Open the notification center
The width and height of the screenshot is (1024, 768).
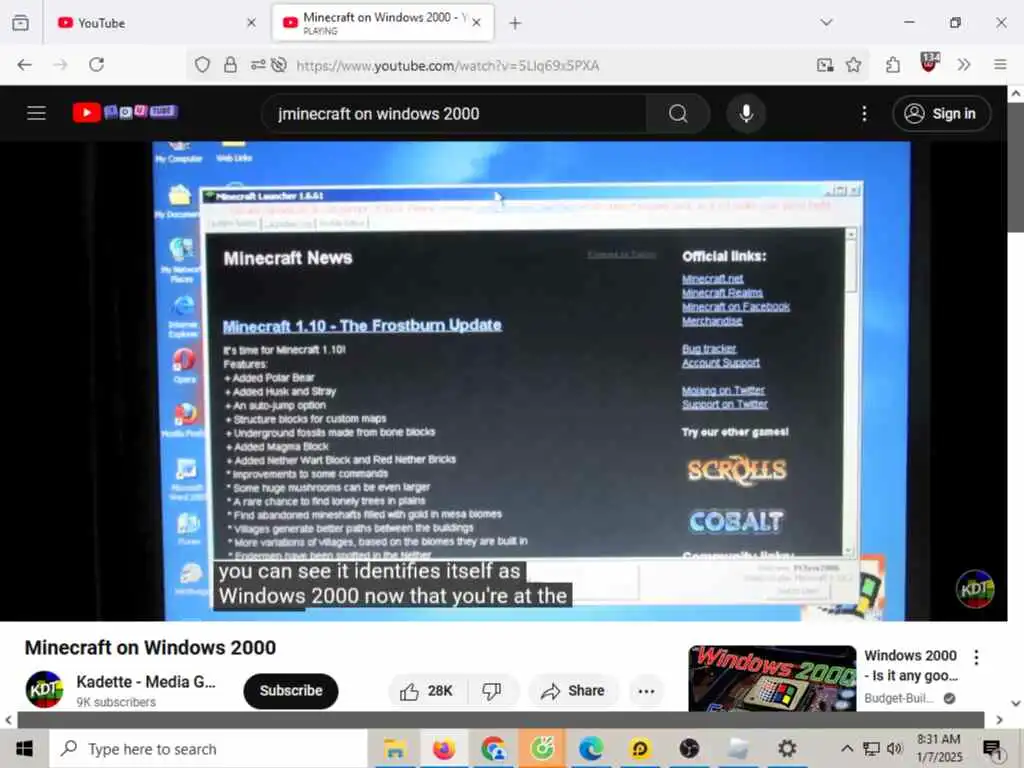[993, 749]
